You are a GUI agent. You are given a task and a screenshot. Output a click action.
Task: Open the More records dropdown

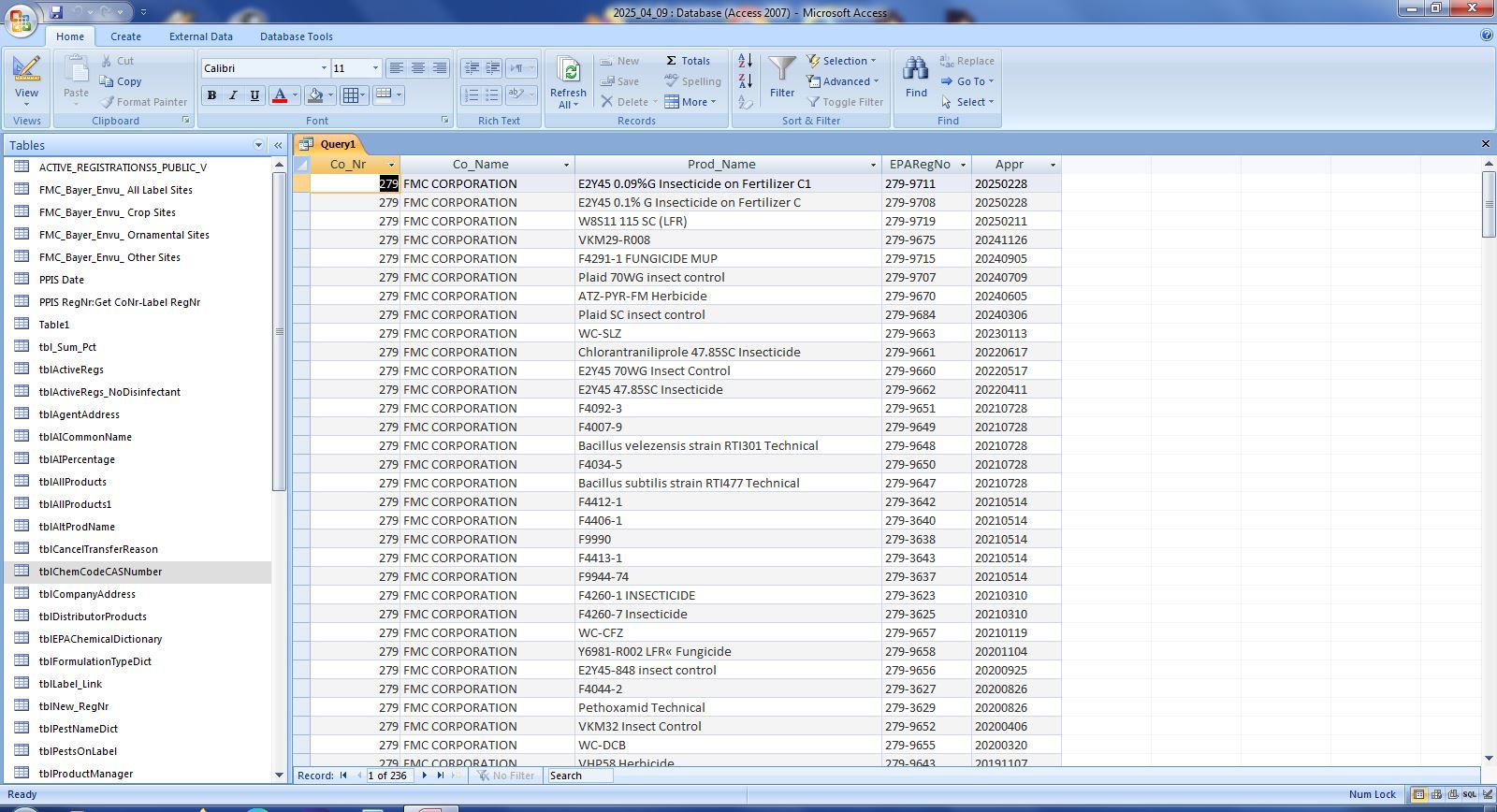pyautogui.click(x=690, y=102)
